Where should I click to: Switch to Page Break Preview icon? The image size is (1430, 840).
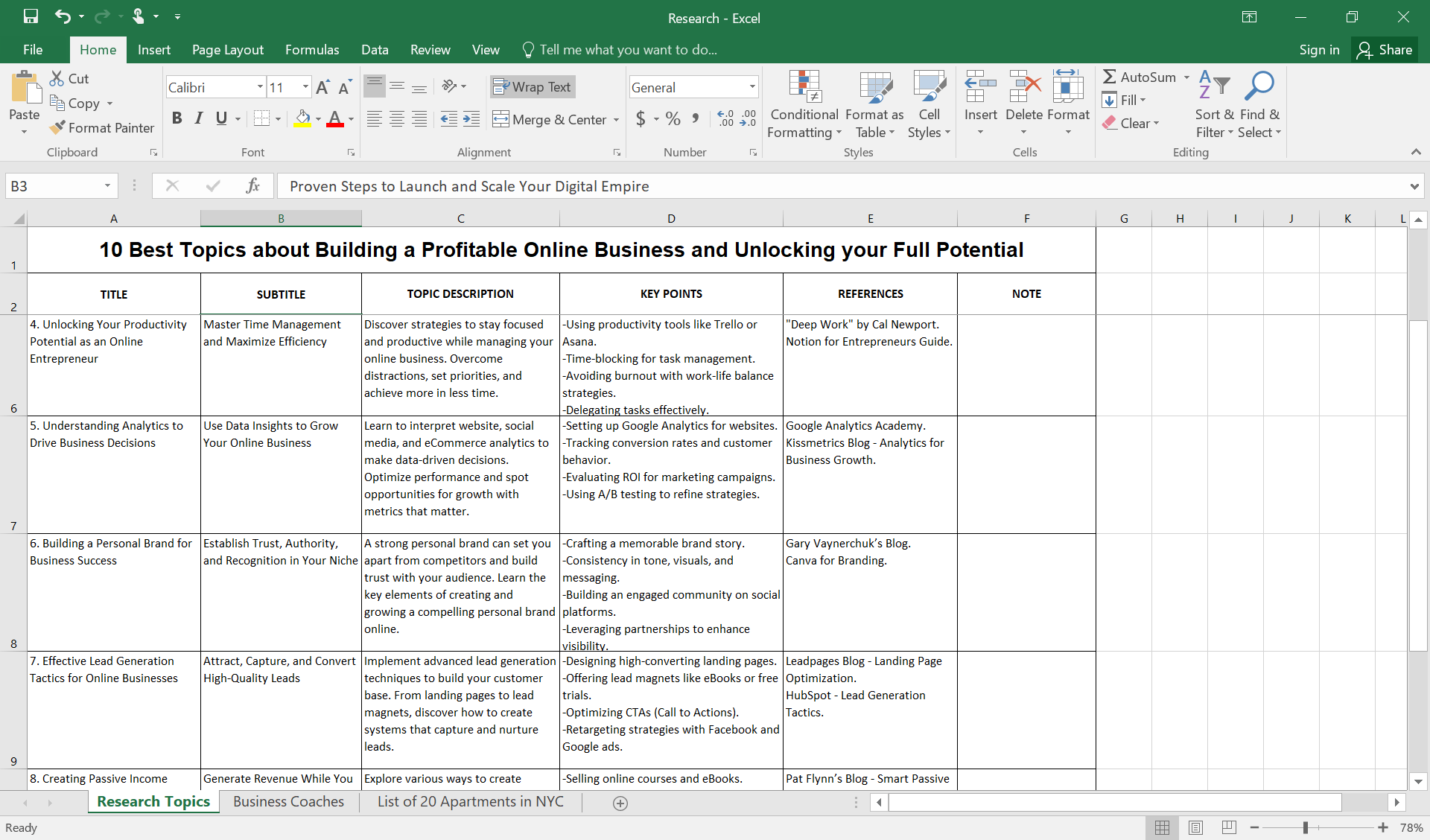point(1229,827)
